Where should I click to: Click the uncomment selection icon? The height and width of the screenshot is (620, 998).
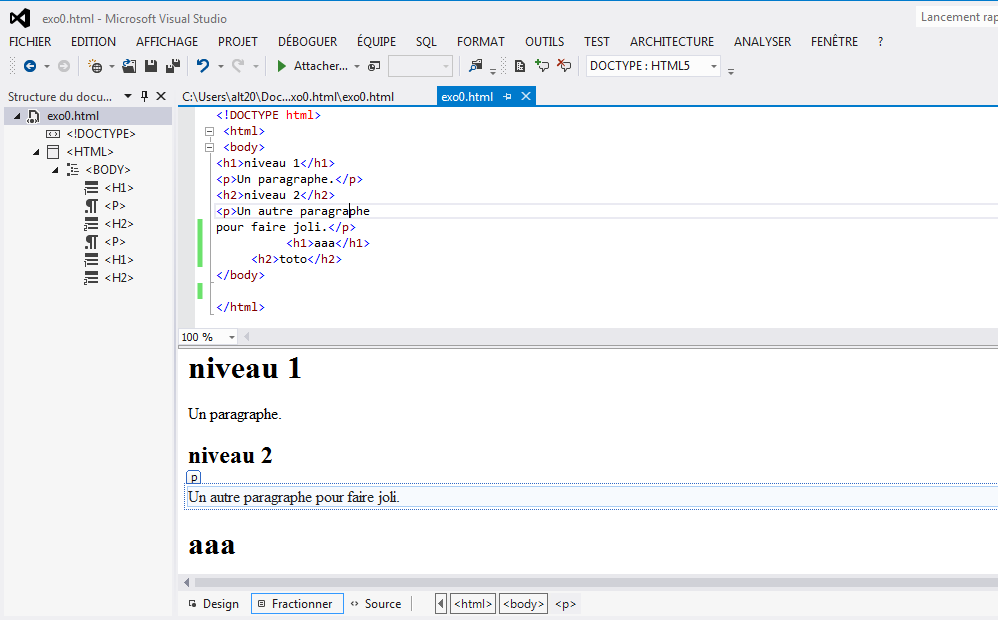(x=564, y=66)
